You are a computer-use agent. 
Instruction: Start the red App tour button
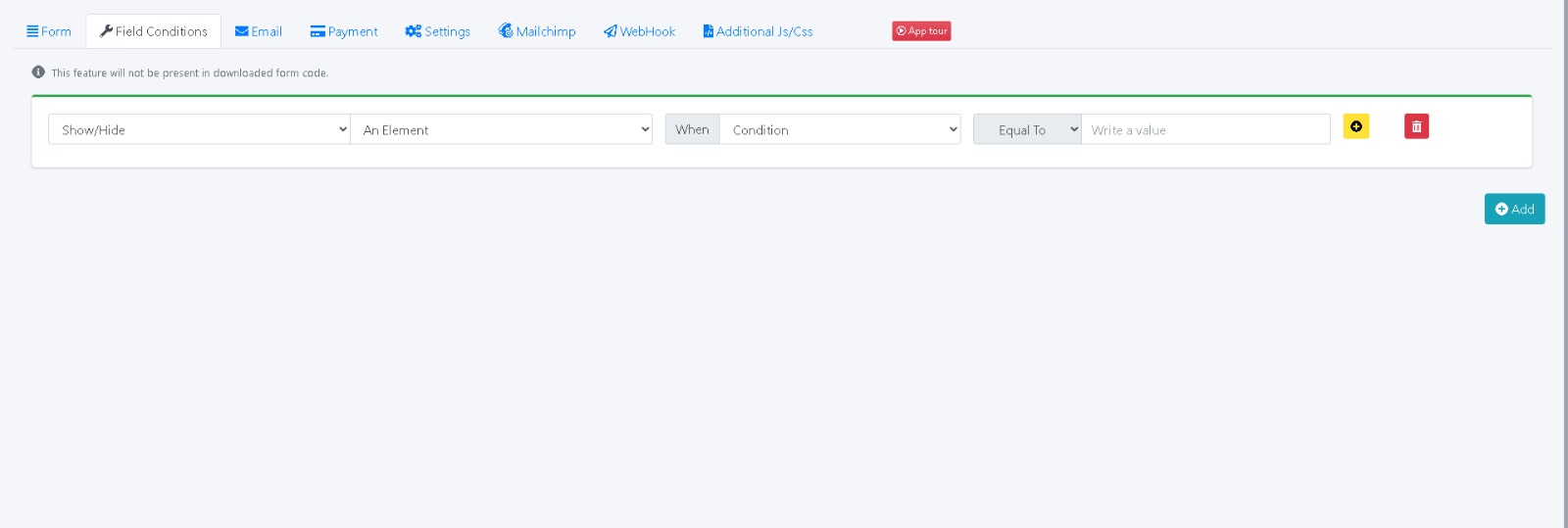click(x=921, y=31)
